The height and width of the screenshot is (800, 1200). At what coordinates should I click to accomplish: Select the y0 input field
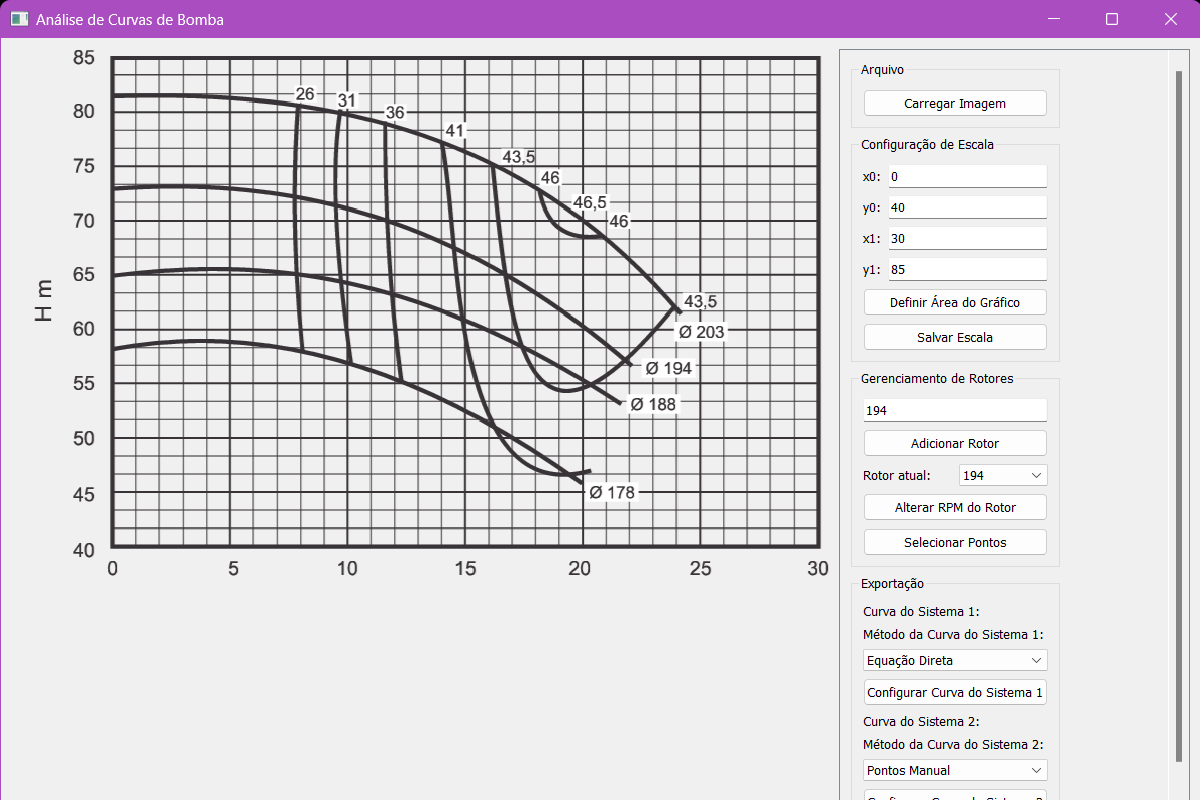(967, 207)
